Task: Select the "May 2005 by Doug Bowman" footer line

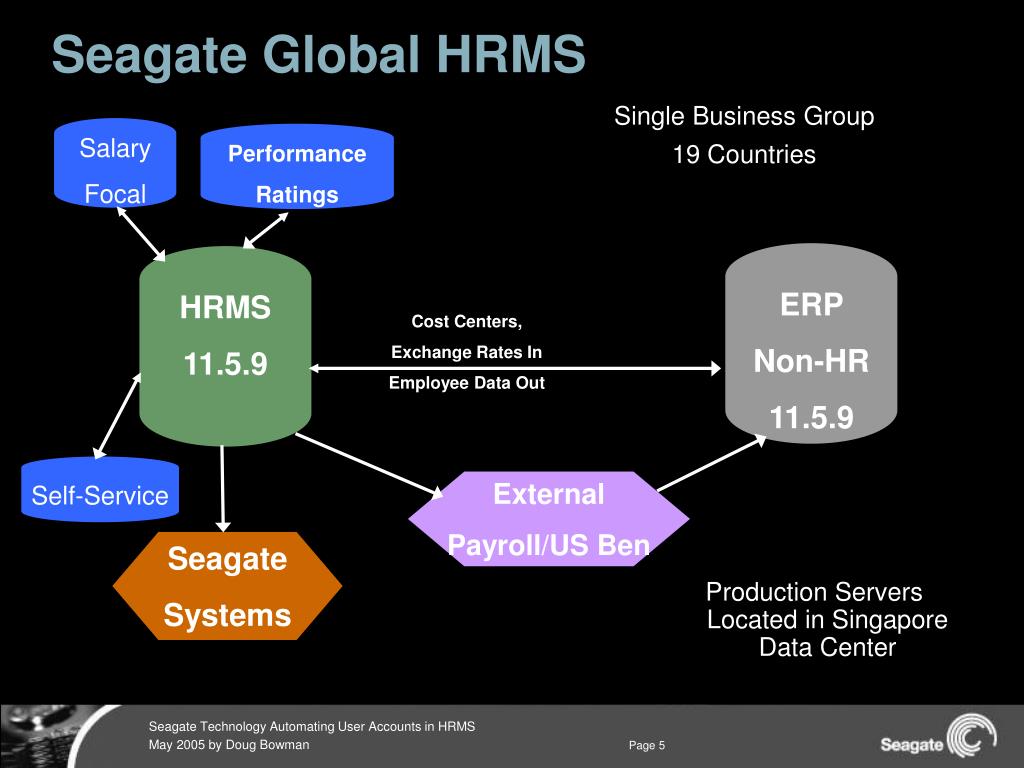Action: (229, 744)
